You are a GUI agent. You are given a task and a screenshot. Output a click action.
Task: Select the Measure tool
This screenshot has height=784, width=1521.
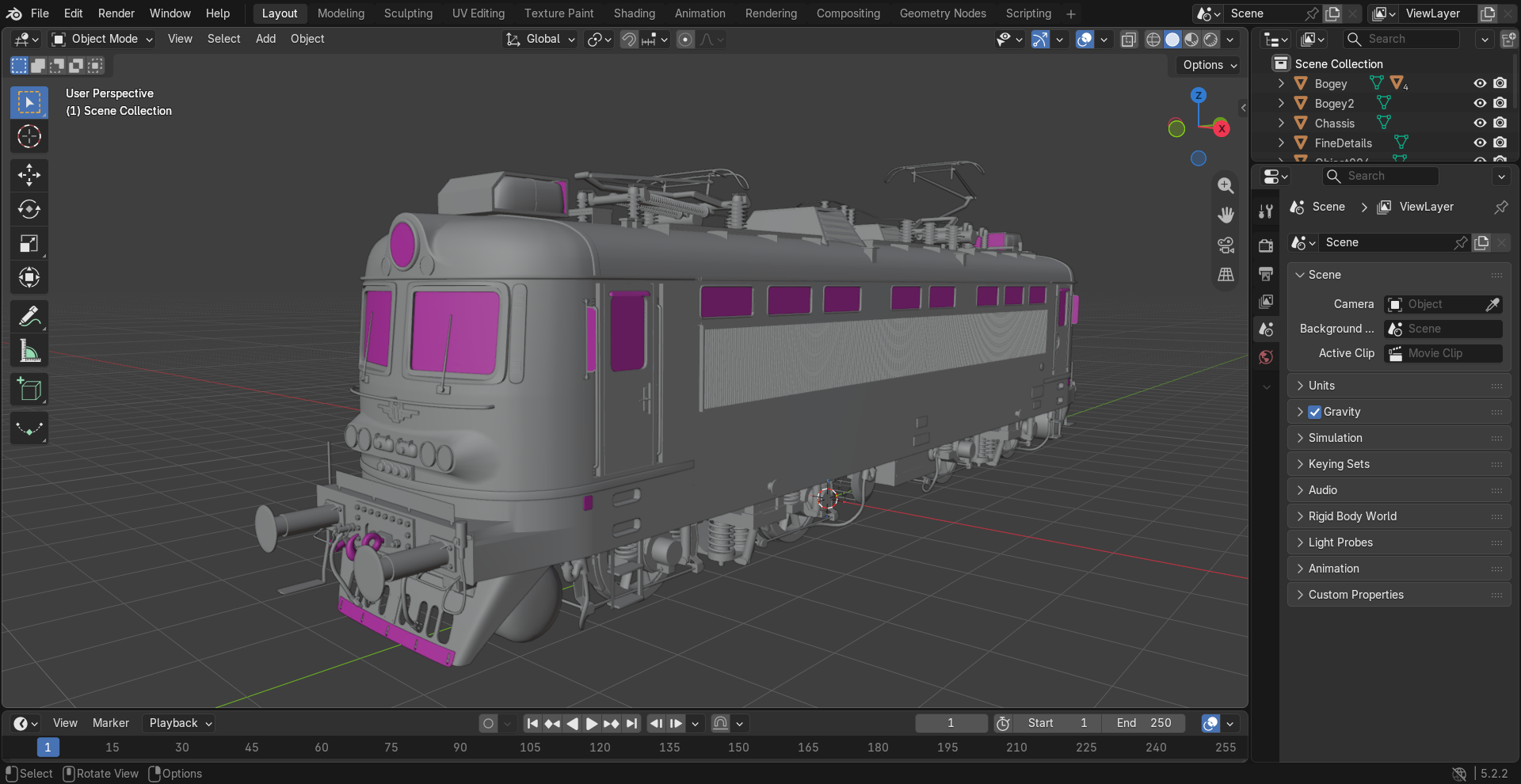coord(29,351)
